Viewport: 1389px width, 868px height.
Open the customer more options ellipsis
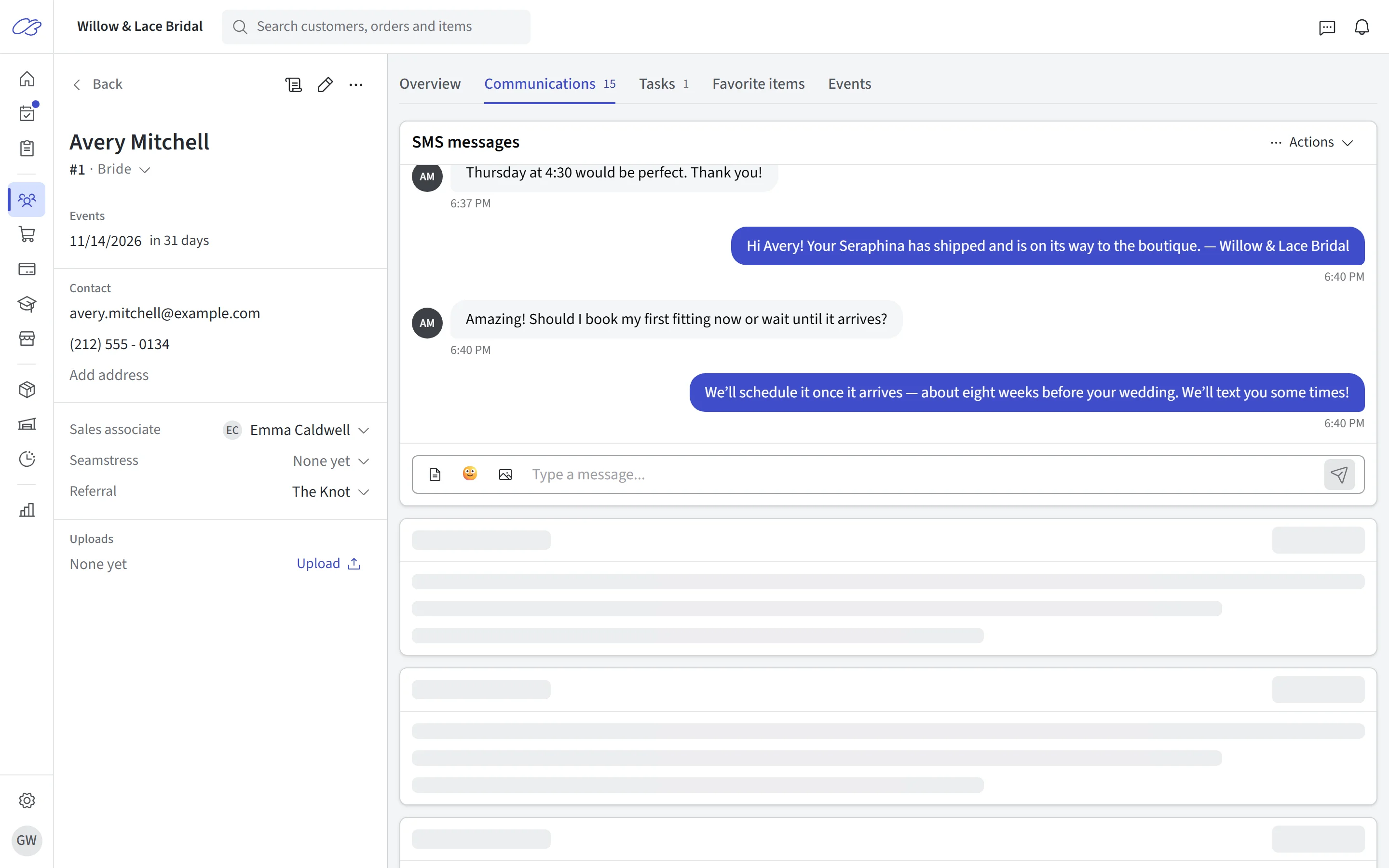[x=356, y=84]
